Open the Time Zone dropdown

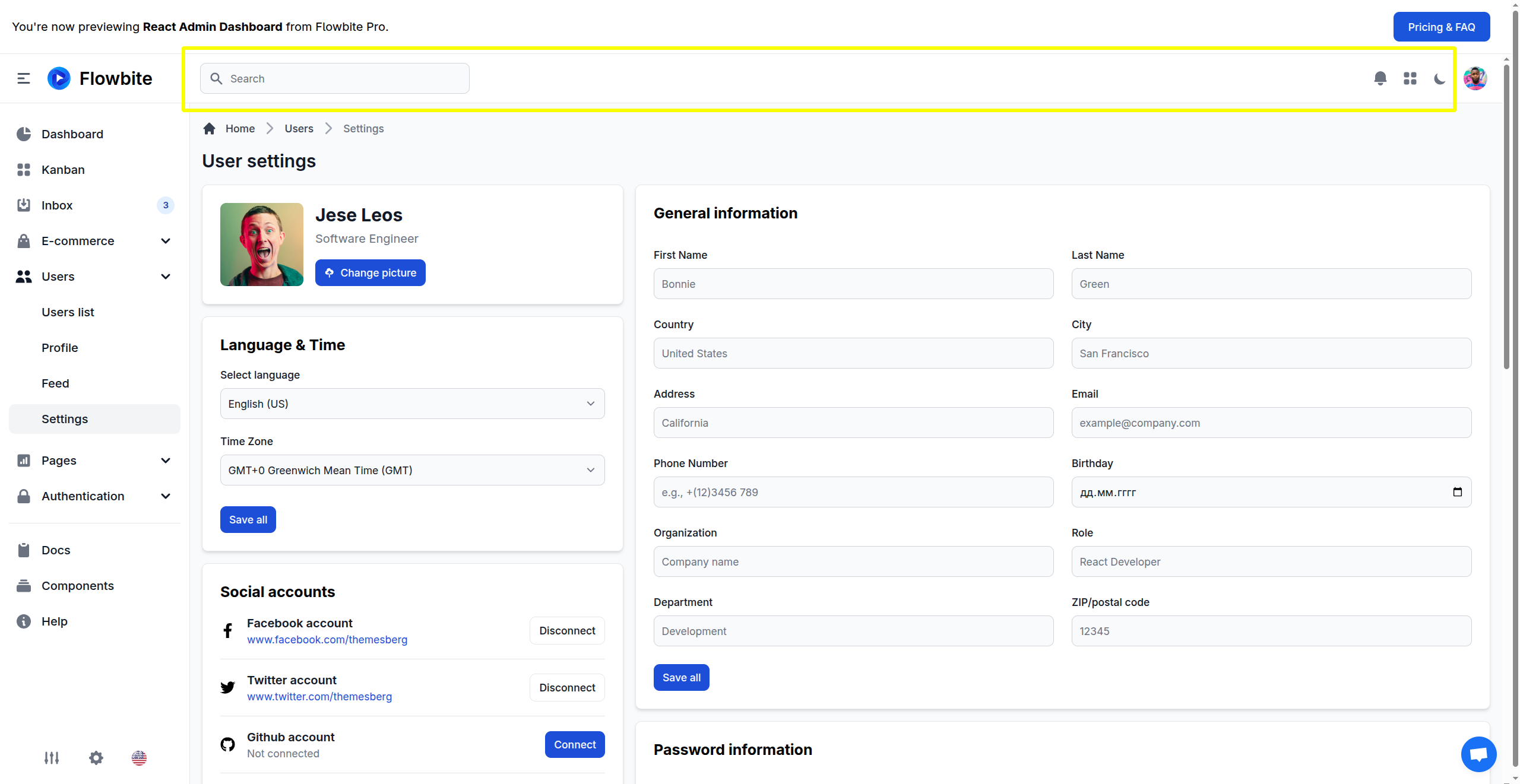pos(412,470)
